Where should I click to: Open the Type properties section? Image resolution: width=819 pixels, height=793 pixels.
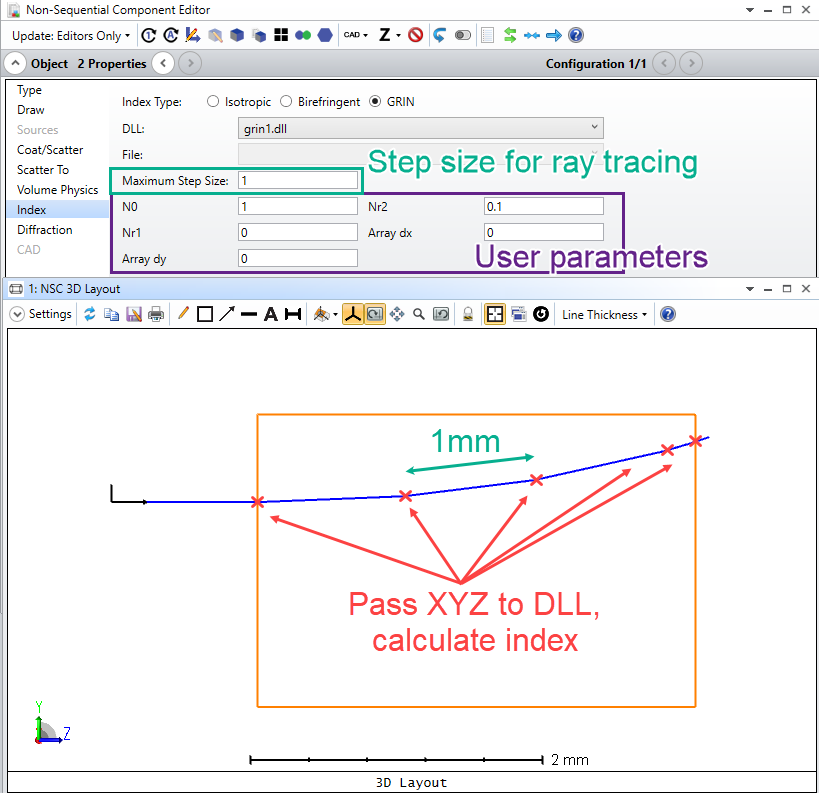point(29,90)
